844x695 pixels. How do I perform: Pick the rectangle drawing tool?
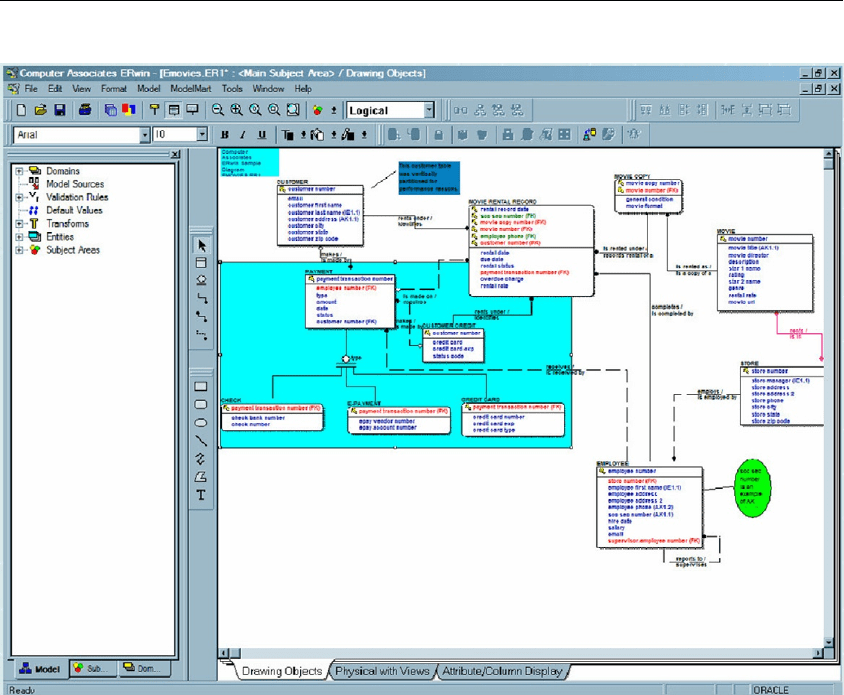pyautogui.click(x=201, y=387)
